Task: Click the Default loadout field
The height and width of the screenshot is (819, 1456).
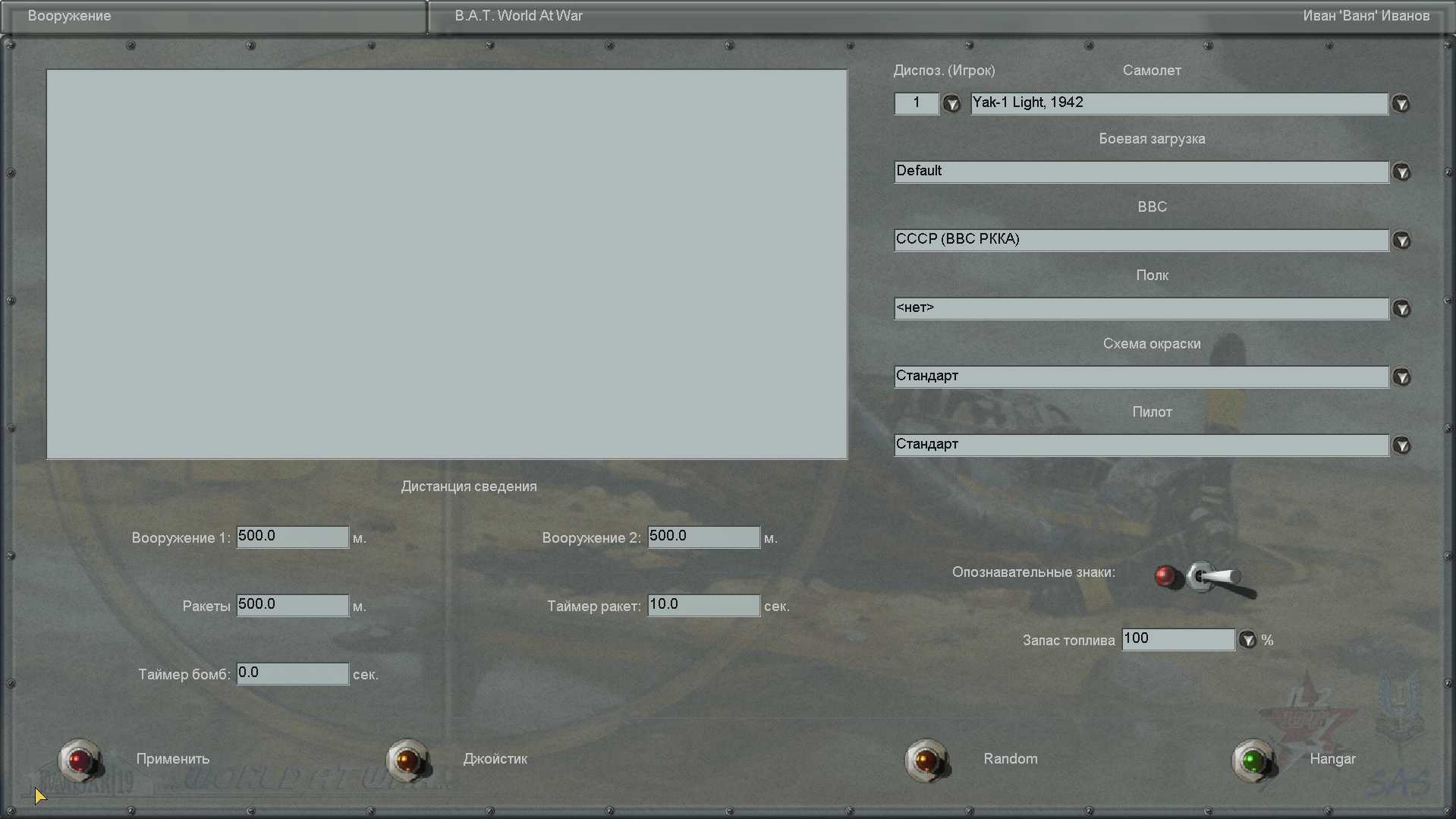Action: pos(1141,172)
